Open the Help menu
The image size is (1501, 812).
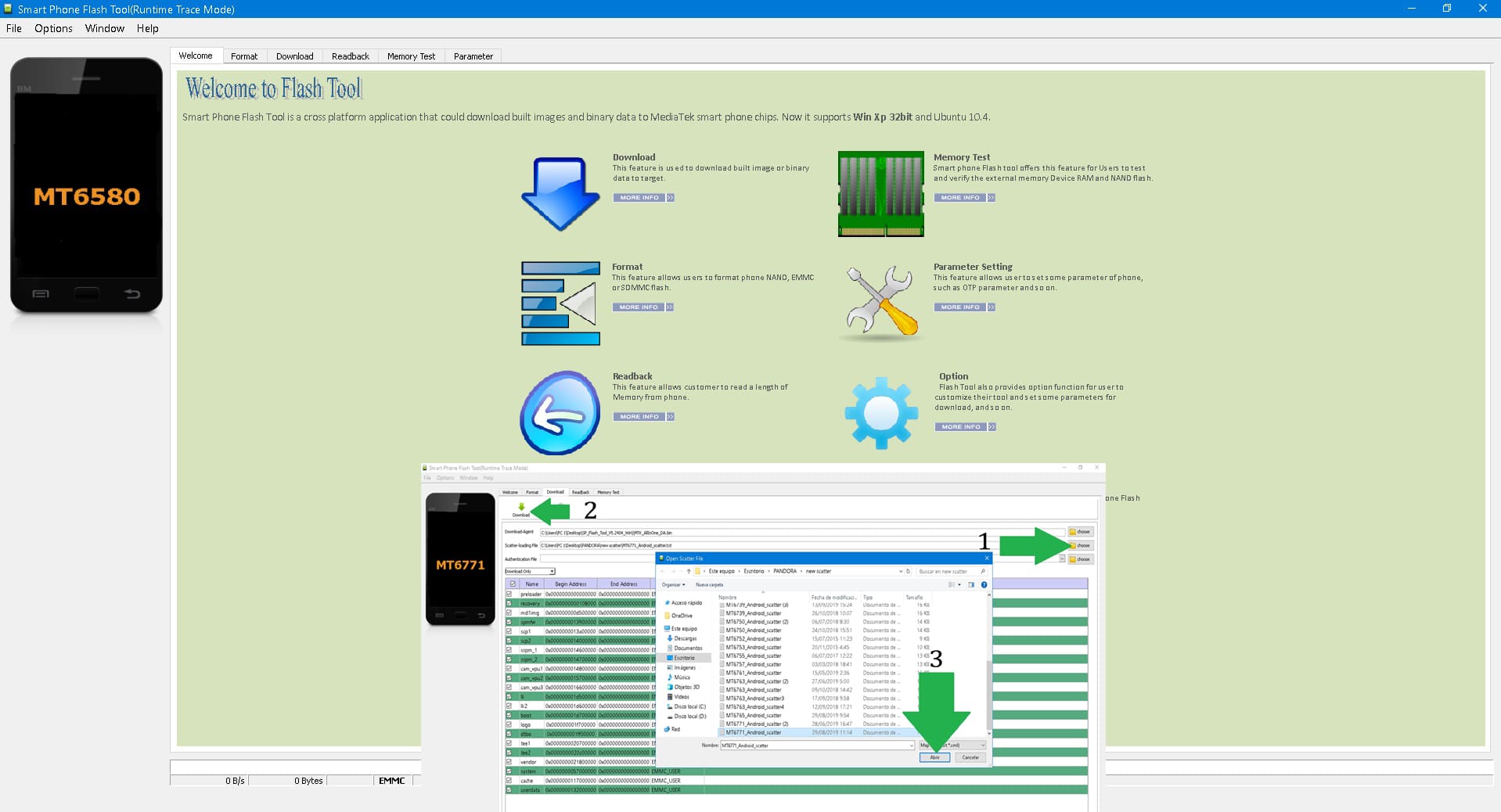[x=147, y=28]
